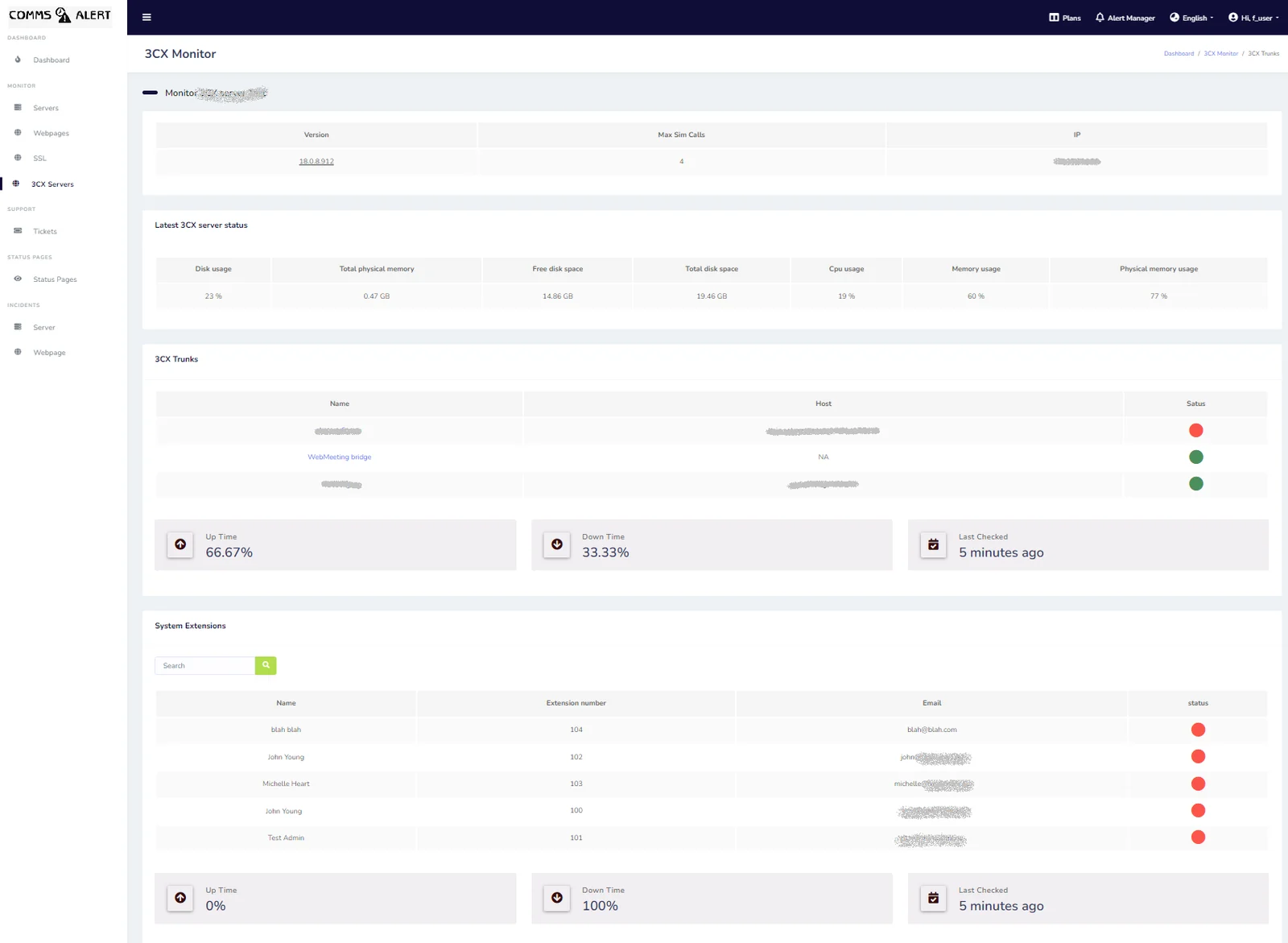The width and height of the screenshot is (1288, 943).
Task: Click Disk usage value 23 %
Action: pyautogui.click(x=213, y=296)
